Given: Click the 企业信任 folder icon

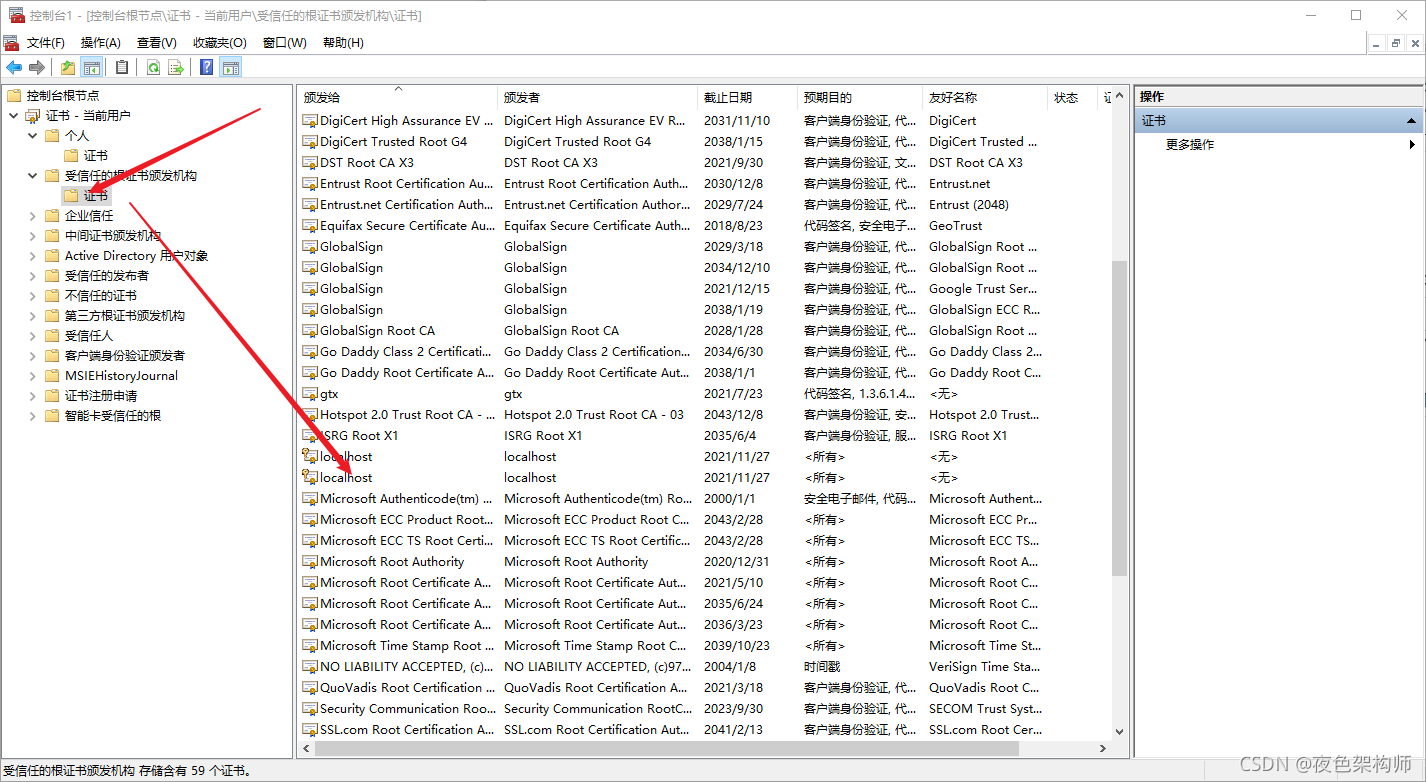Looking at the screenshot, I should click(52, 215).
